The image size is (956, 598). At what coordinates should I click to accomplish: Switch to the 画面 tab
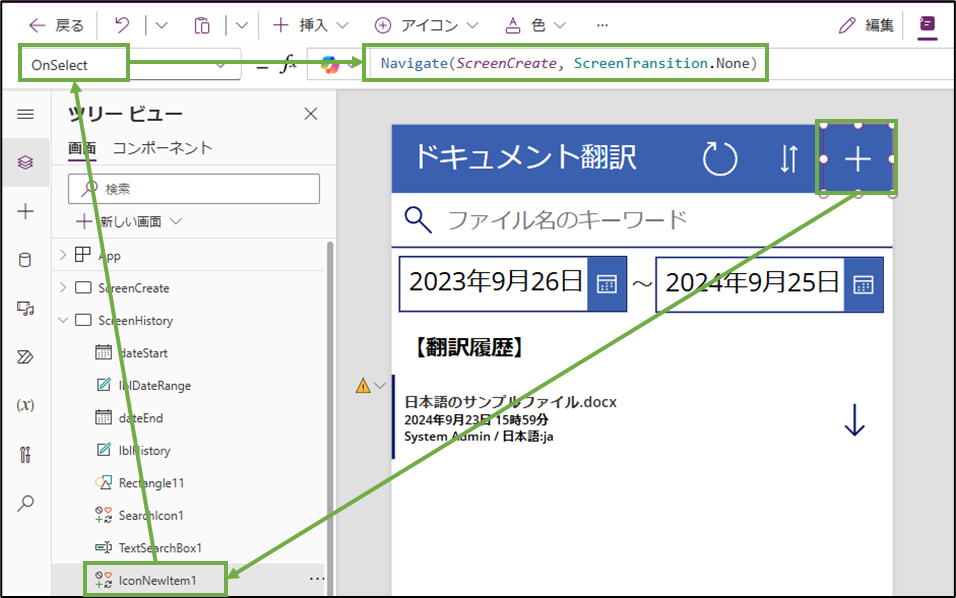82,148
